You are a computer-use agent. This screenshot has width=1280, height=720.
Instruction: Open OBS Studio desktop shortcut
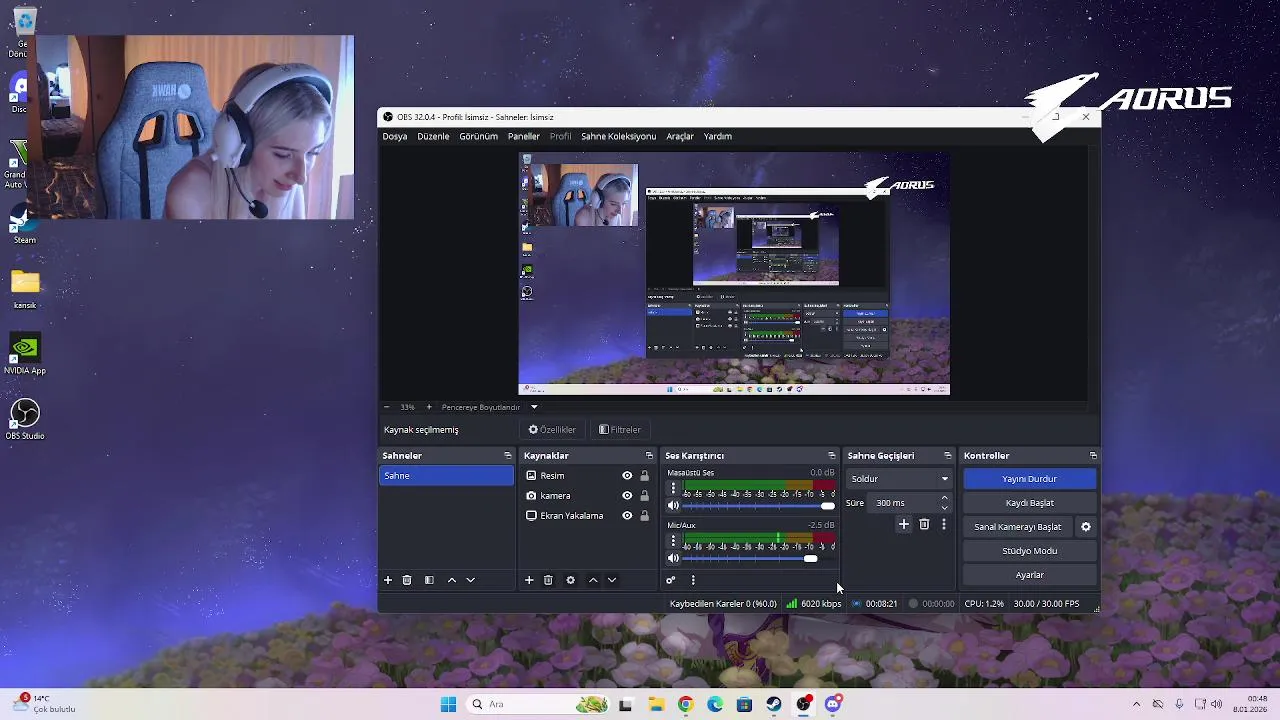point(25,420)
